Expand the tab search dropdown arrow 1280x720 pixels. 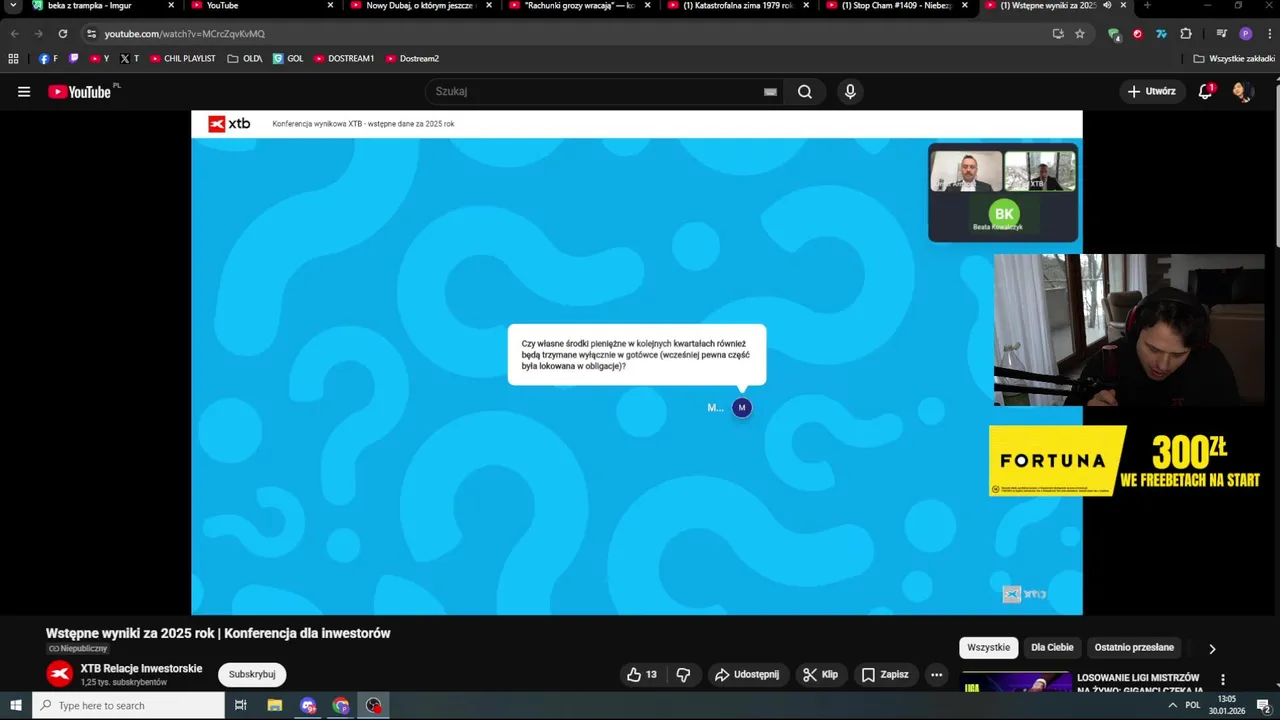tap(13, 5)
